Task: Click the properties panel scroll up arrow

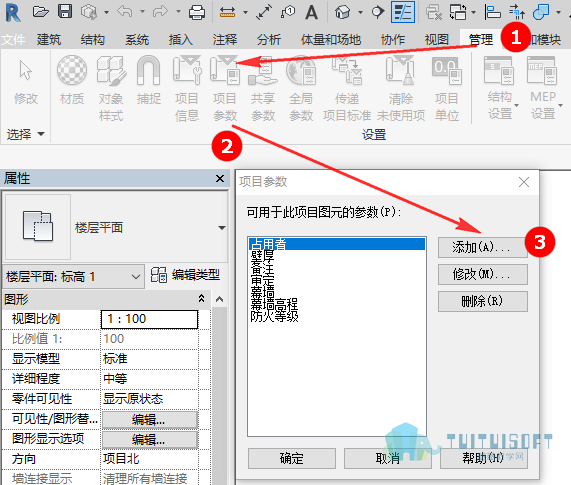Action: pyautogui.click(x=219, y=299)
